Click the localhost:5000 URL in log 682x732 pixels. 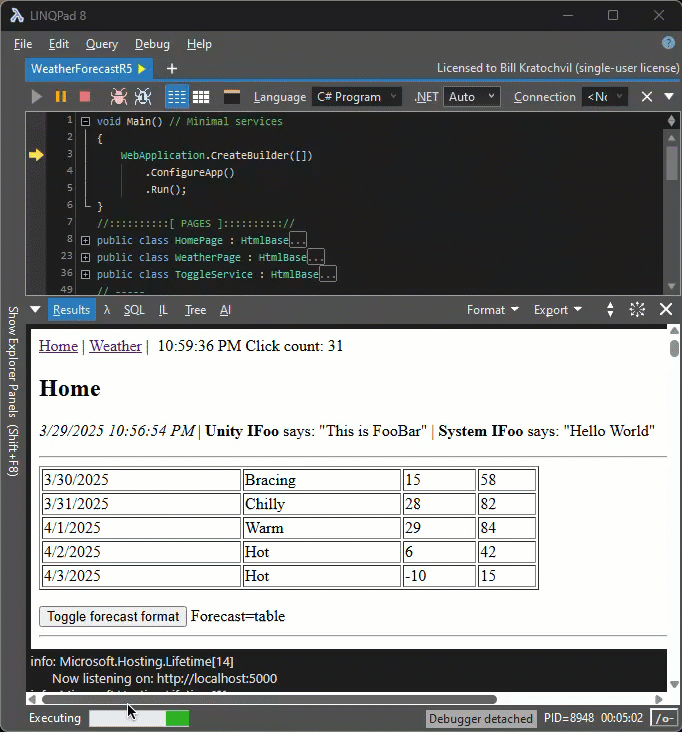coord(217,678)
